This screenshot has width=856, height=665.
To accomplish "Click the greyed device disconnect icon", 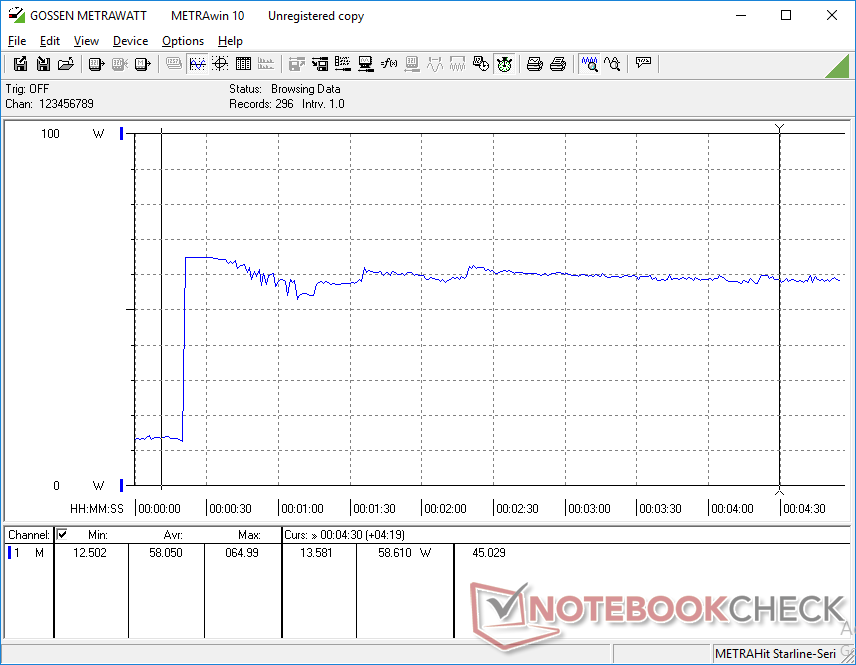I will click(x=120, y=64).
